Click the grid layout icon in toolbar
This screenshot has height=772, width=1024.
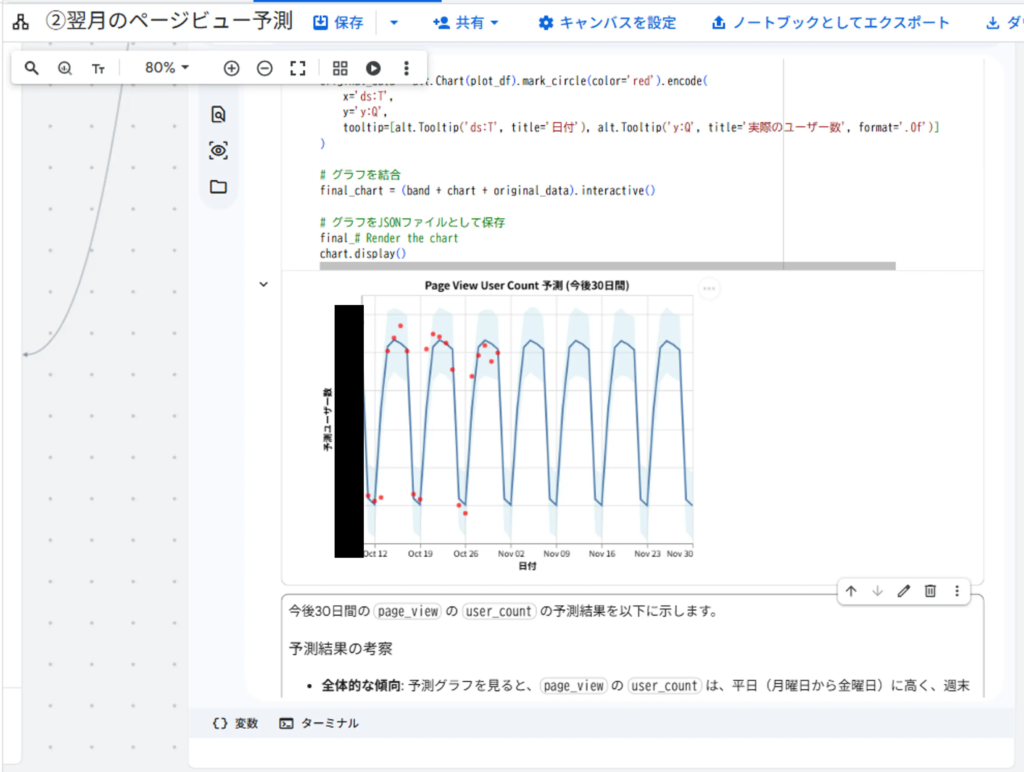(x=340, y=68)
